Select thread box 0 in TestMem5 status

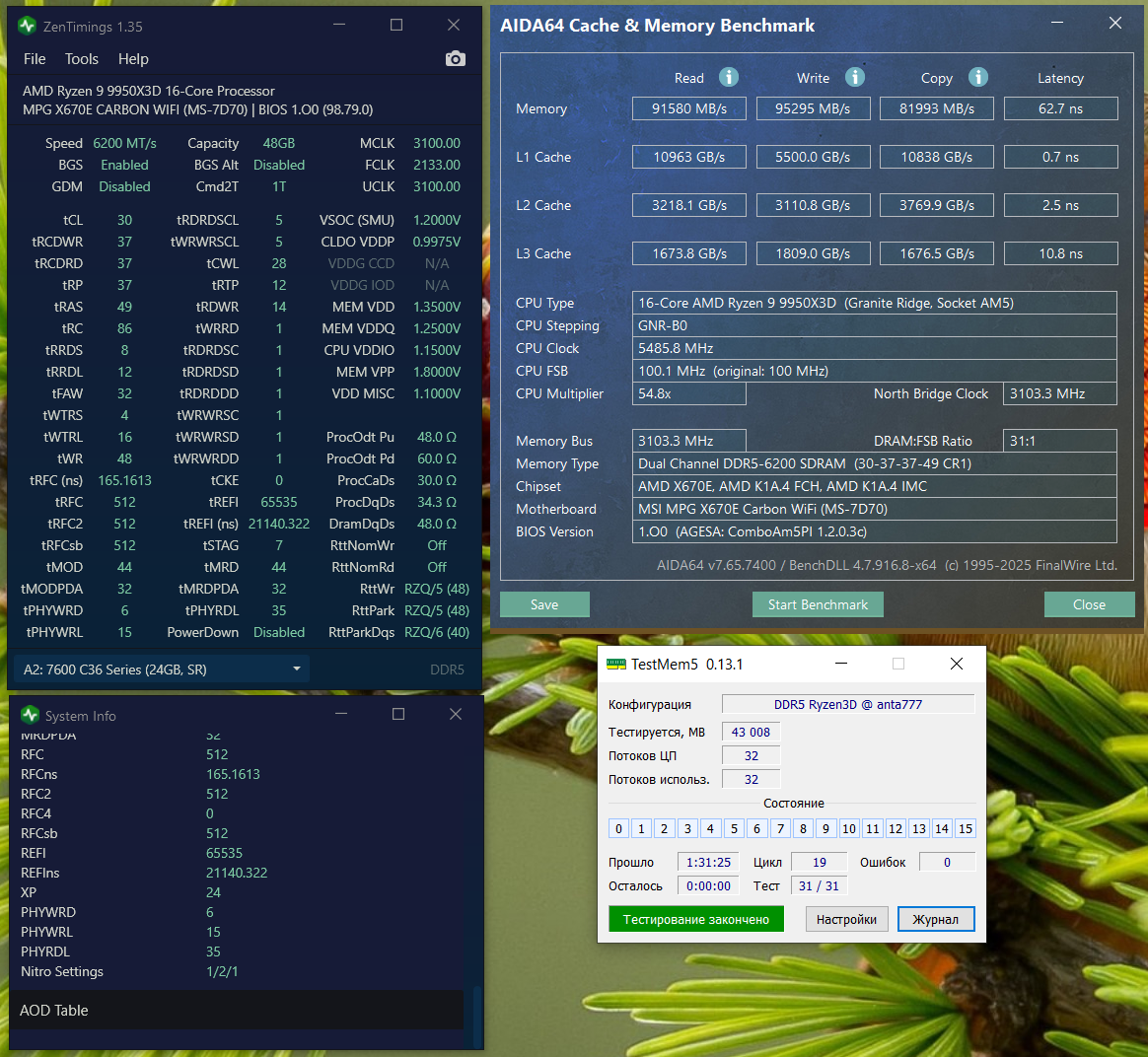click(618, 828)
